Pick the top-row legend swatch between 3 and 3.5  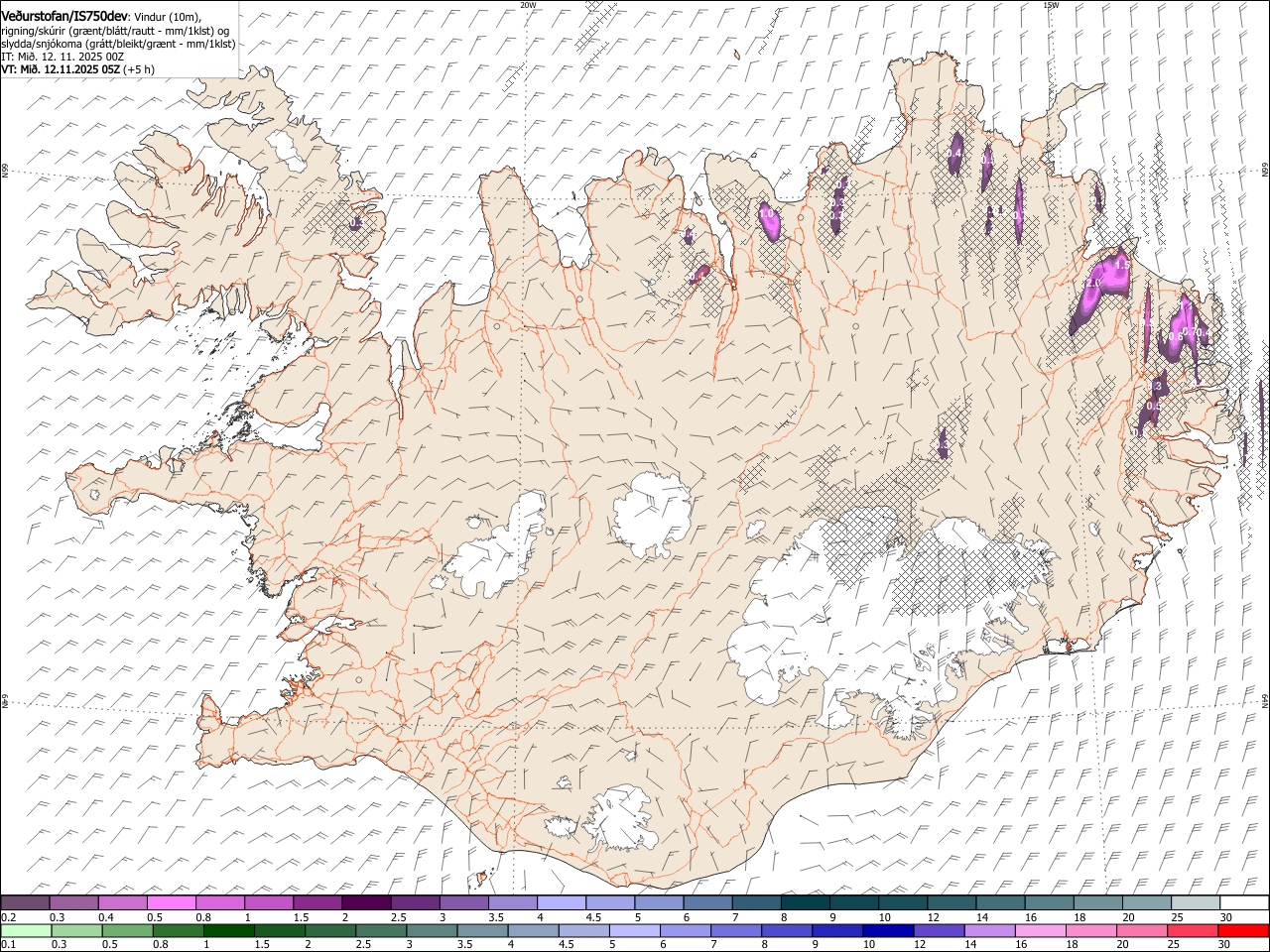click(x=463, y=903)
